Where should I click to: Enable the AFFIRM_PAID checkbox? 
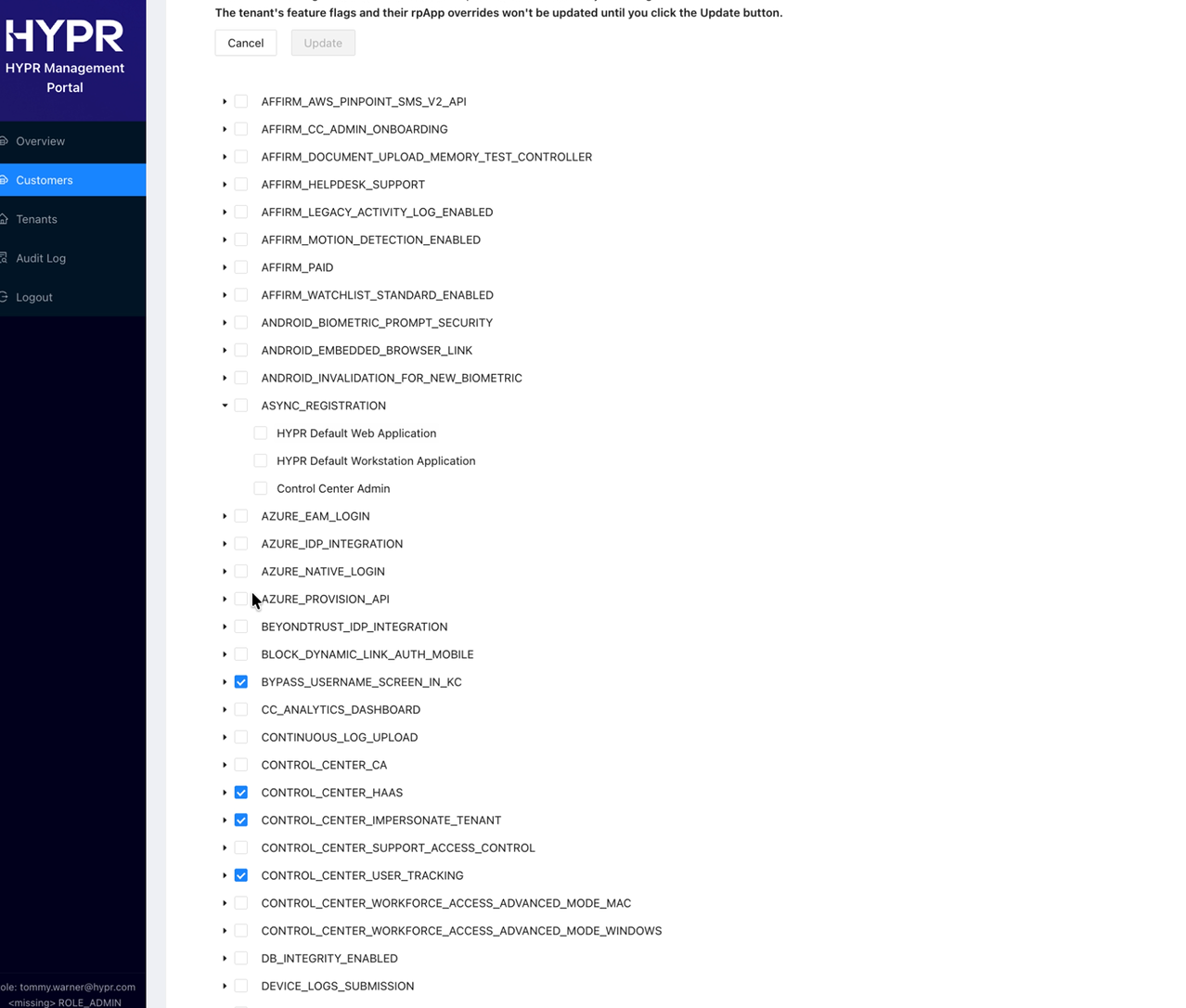pos(241,267)
